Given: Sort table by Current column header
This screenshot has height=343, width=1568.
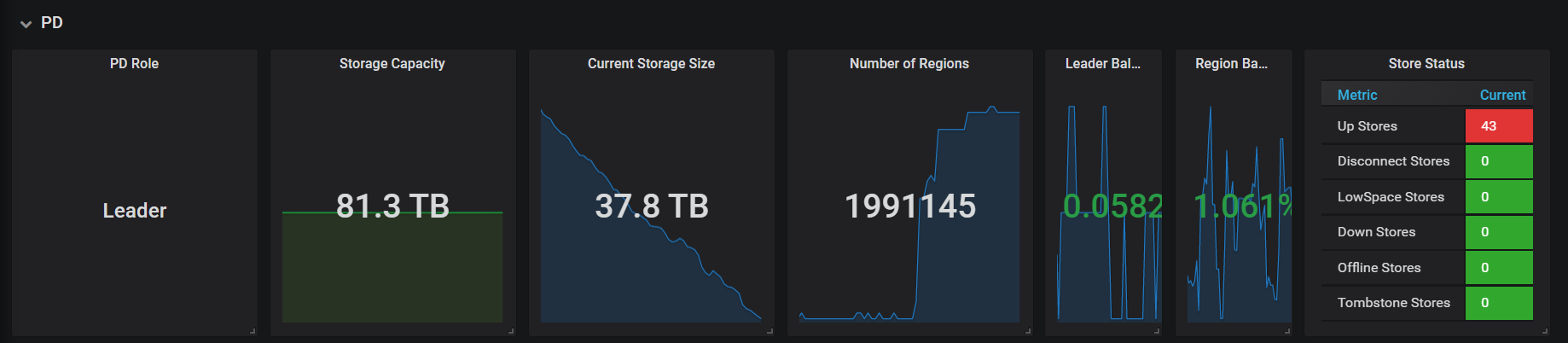Looking at the screenshot, I should pos(1502,96).
